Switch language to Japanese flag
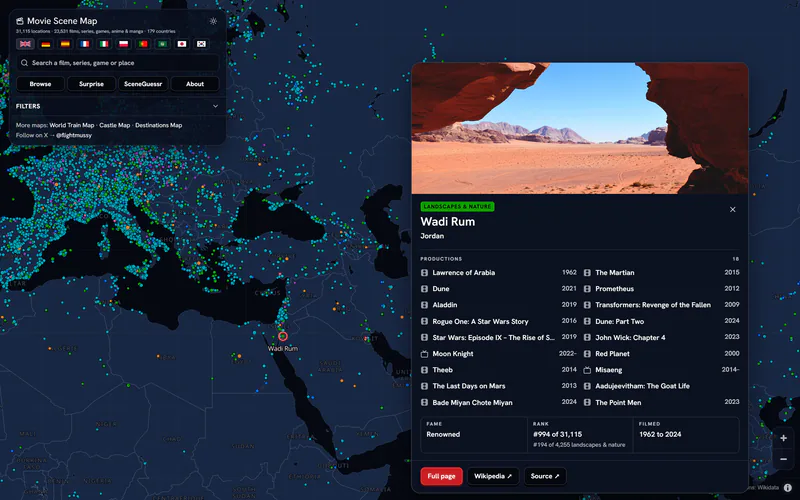 tap(182, 44)
